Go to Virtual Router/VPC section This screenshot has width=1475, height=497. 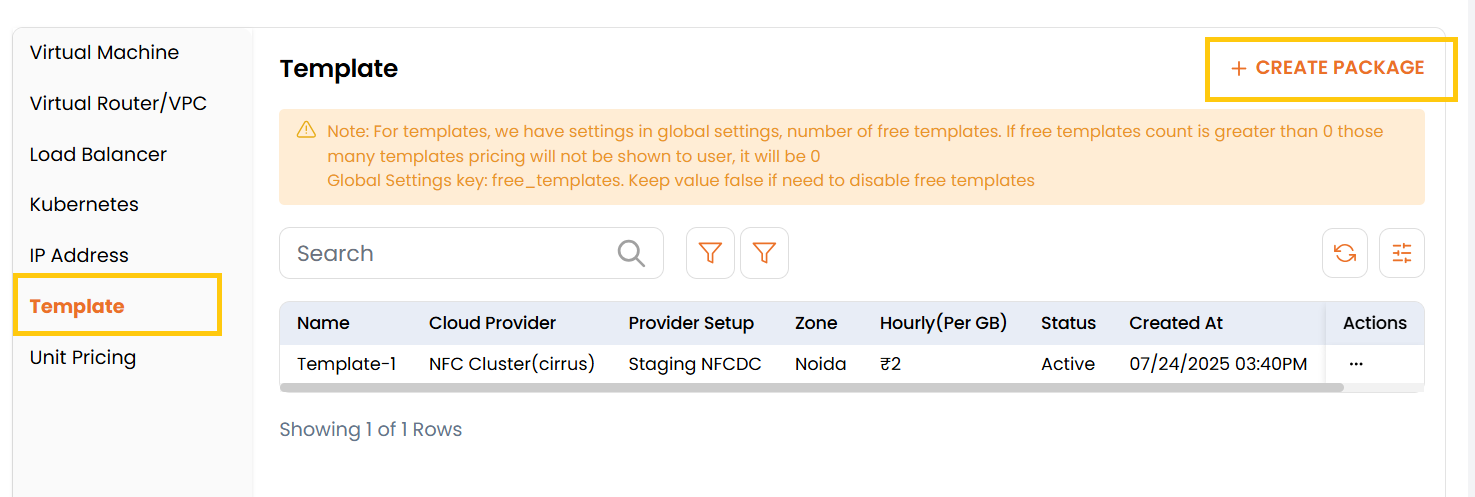click(118, 103)
